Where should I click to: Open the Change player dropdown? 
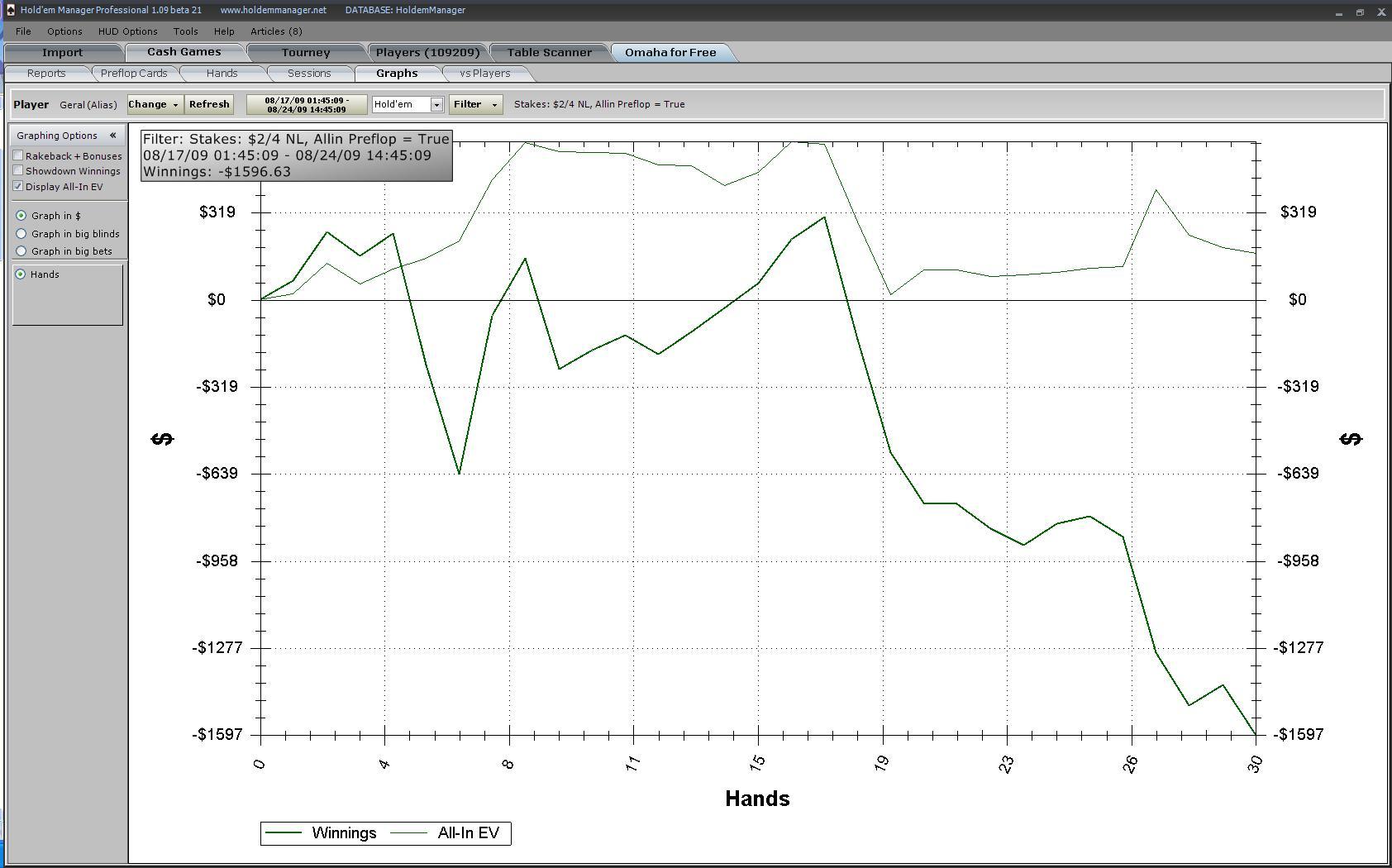pos(154,104)
